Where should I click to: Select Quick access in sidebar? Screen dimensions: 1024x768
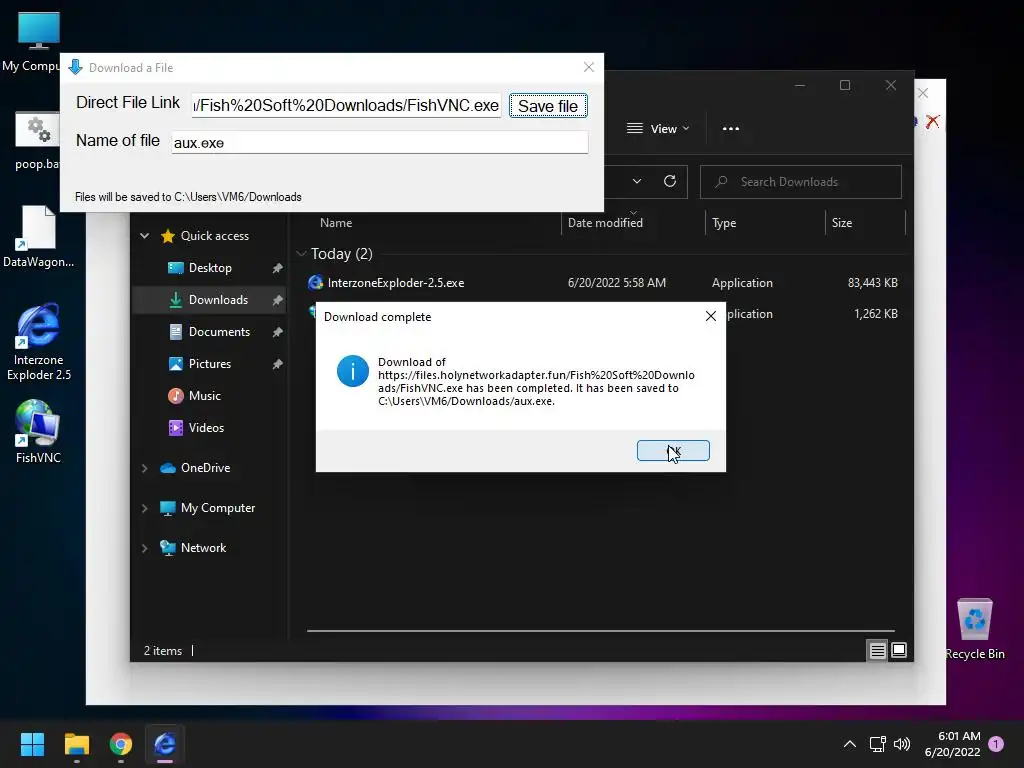[214, 236]
